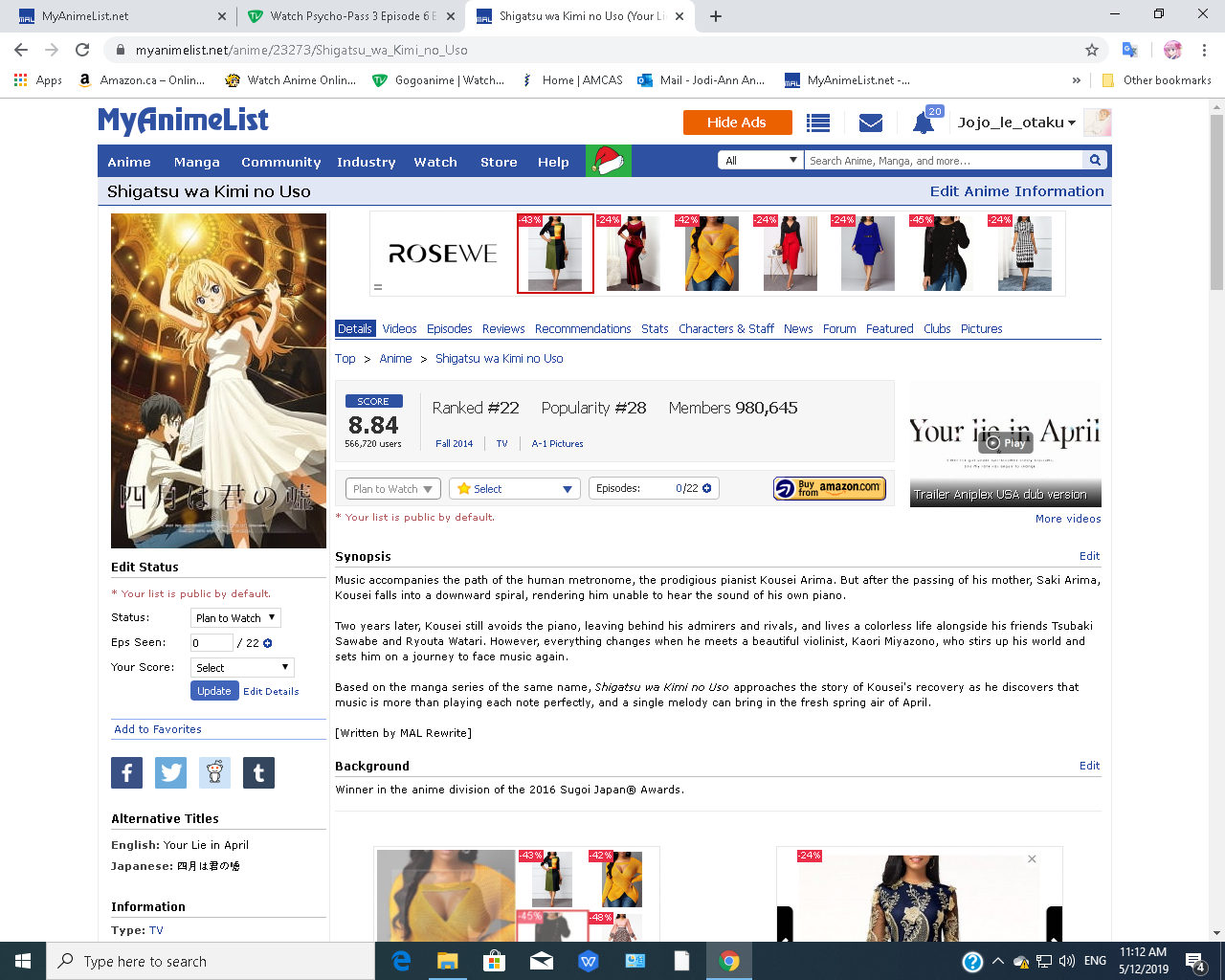
Task: Share on Twitter
Action: click(x=170, y=772)
